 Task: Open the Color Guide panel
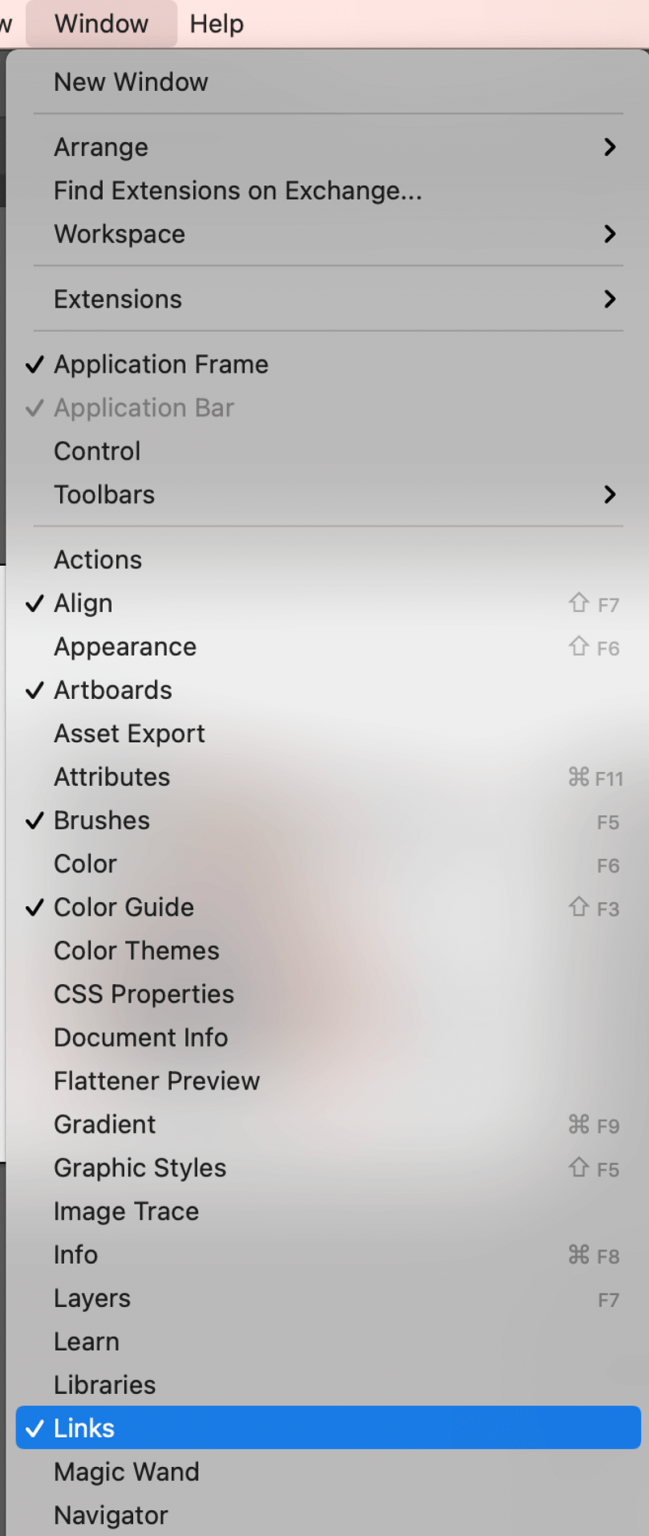coord(123,907)
